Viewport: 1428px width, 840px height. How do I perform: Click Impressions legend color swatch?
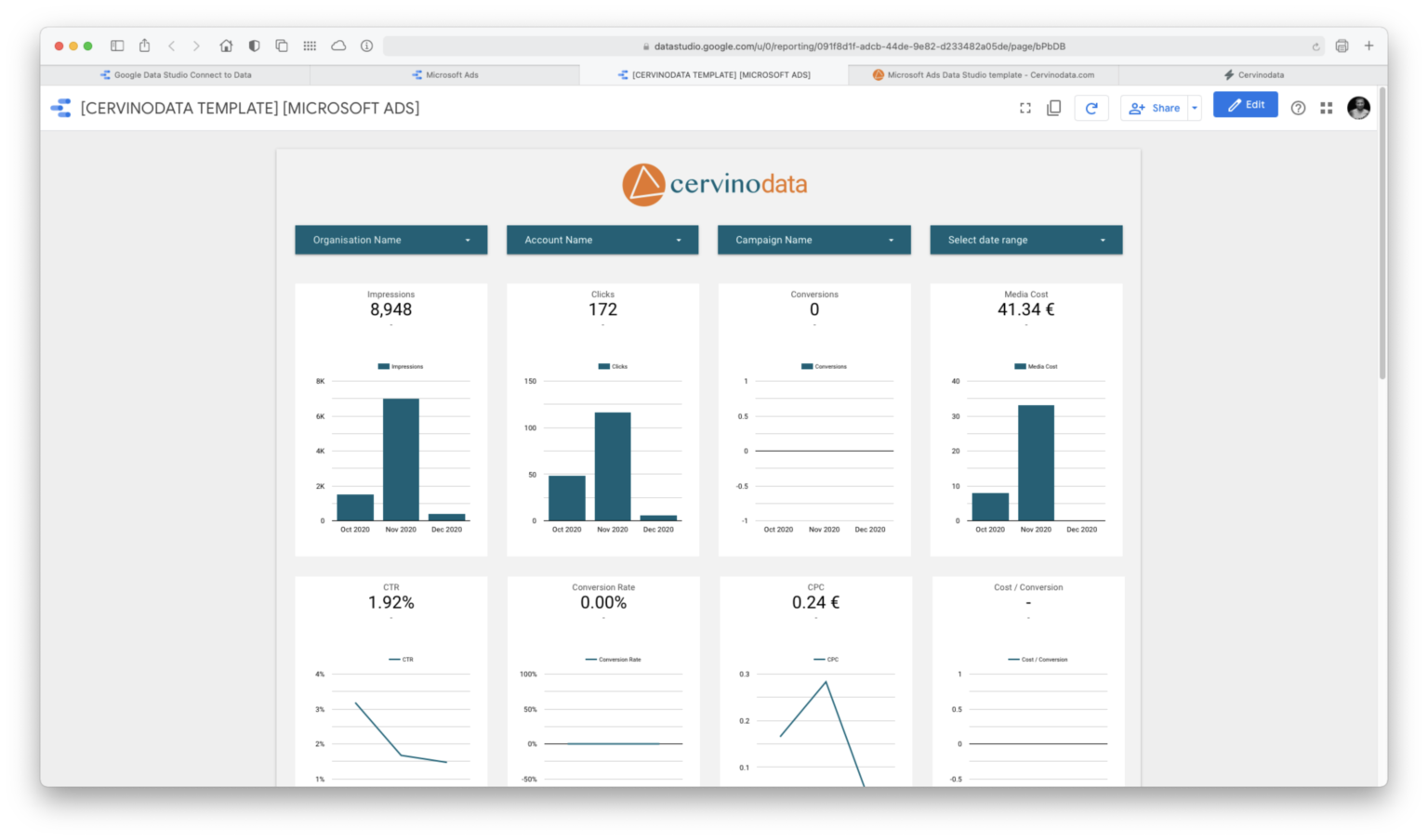click(x=383, y=366)
